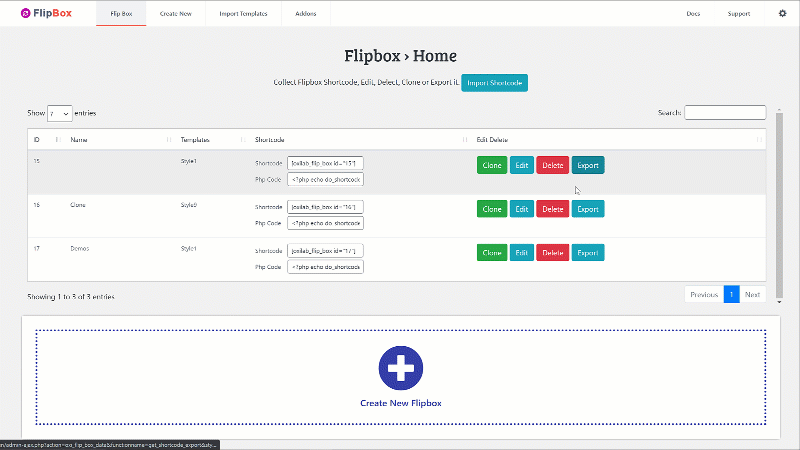Delete the flipbox with ID 15
This screenshot has height=450, width=800.
pyautogui.click(x=553, y=165)
